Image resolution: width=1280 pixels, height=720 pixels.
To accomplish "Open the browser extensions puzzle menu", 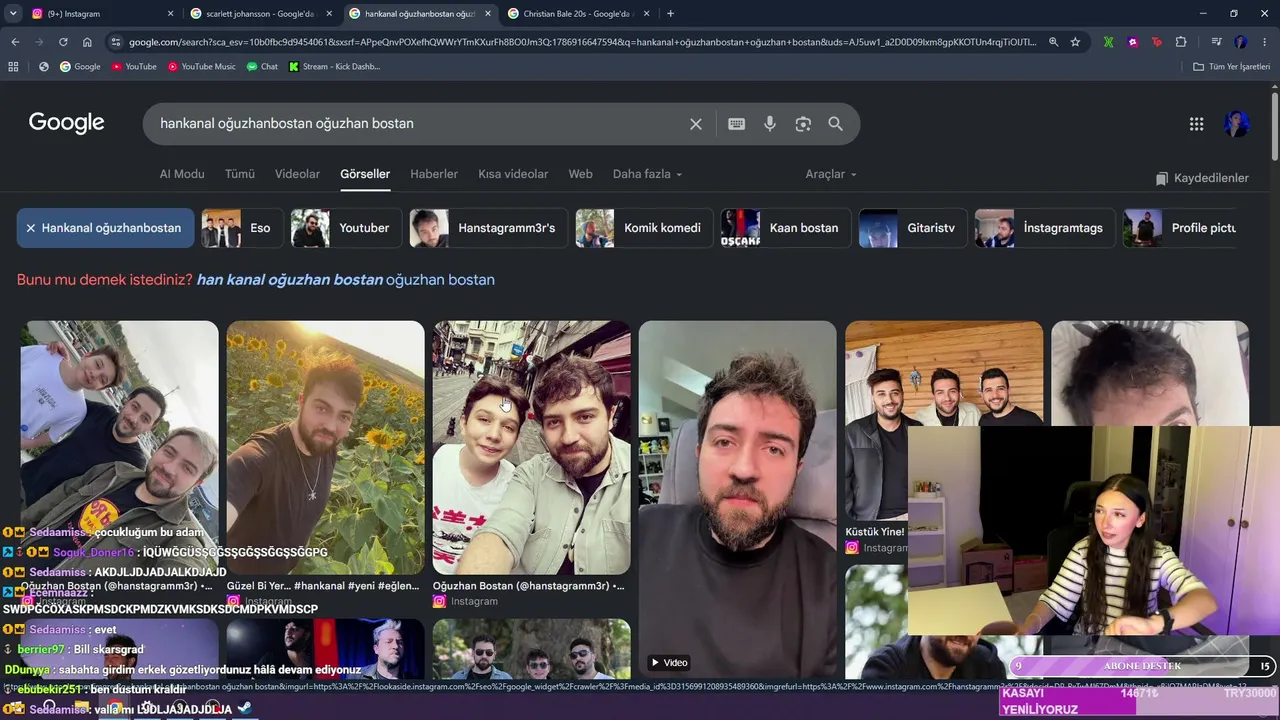I will pyautogui.click(x=1181, y=42).
